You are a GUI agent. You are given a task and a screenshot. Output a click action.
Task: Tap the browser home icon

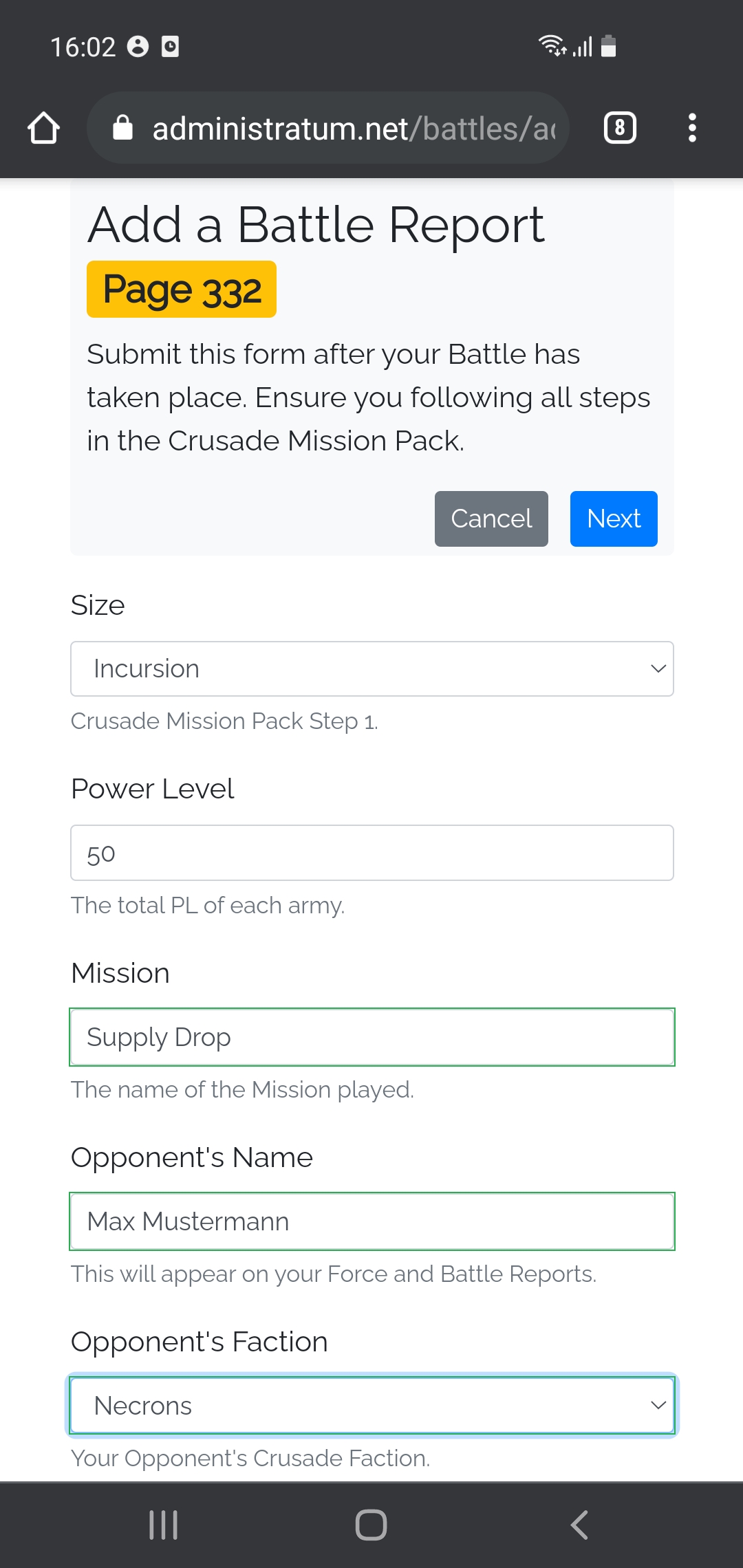(43, 128)
